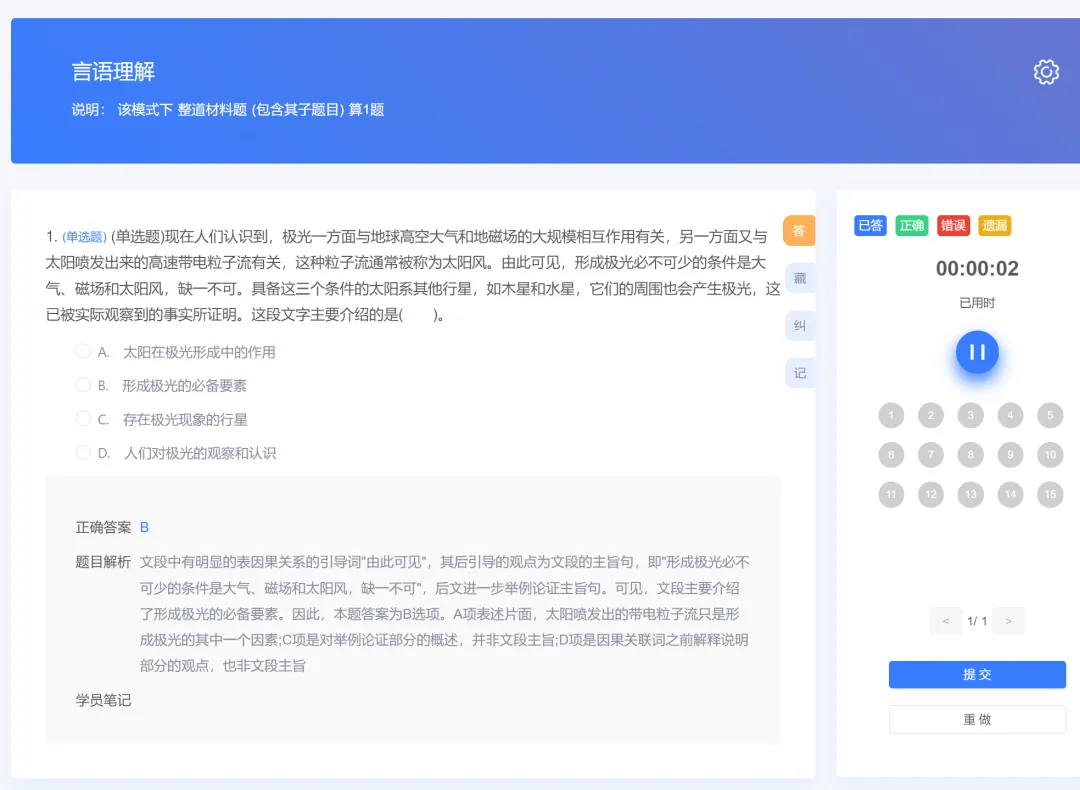The image size is (1080, 790).
Task: Click the 题目解析 label
Action: point(103,562)
